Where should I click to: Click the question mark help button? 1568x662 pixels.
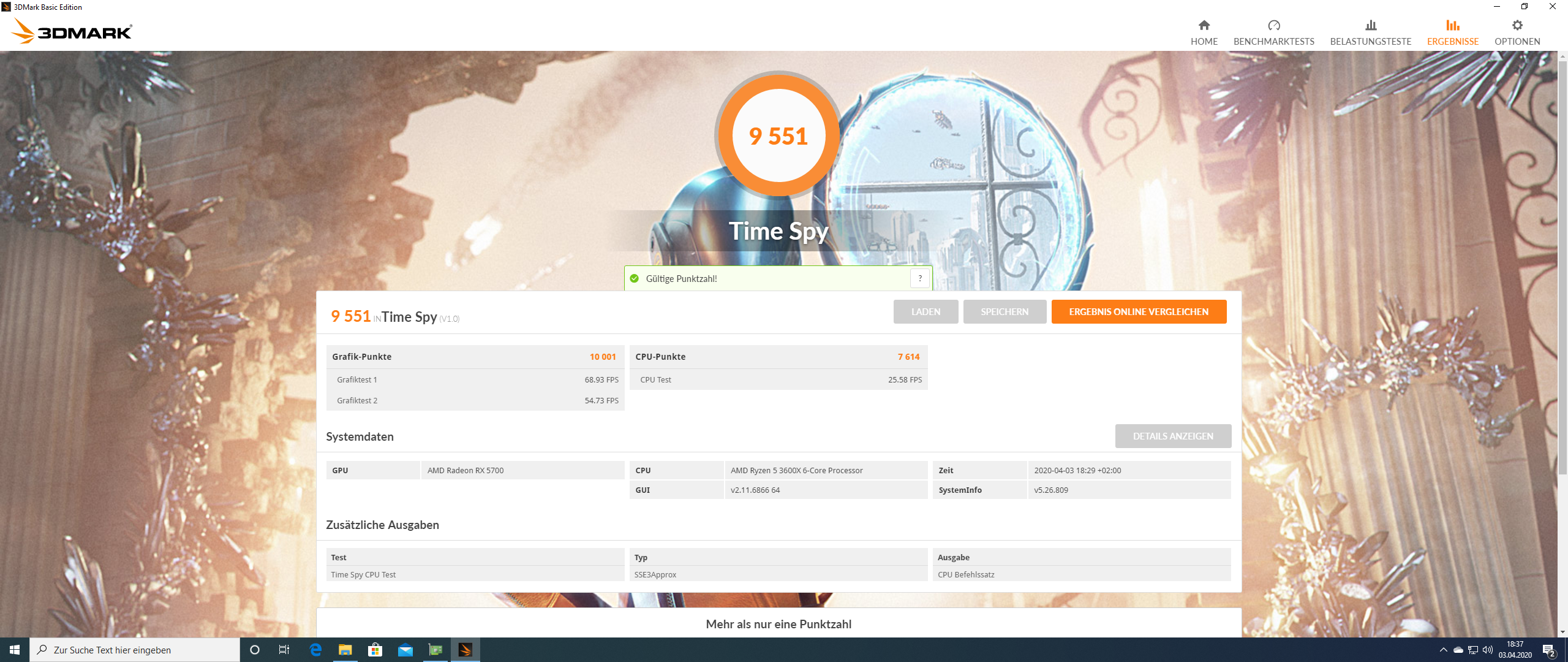919,278
